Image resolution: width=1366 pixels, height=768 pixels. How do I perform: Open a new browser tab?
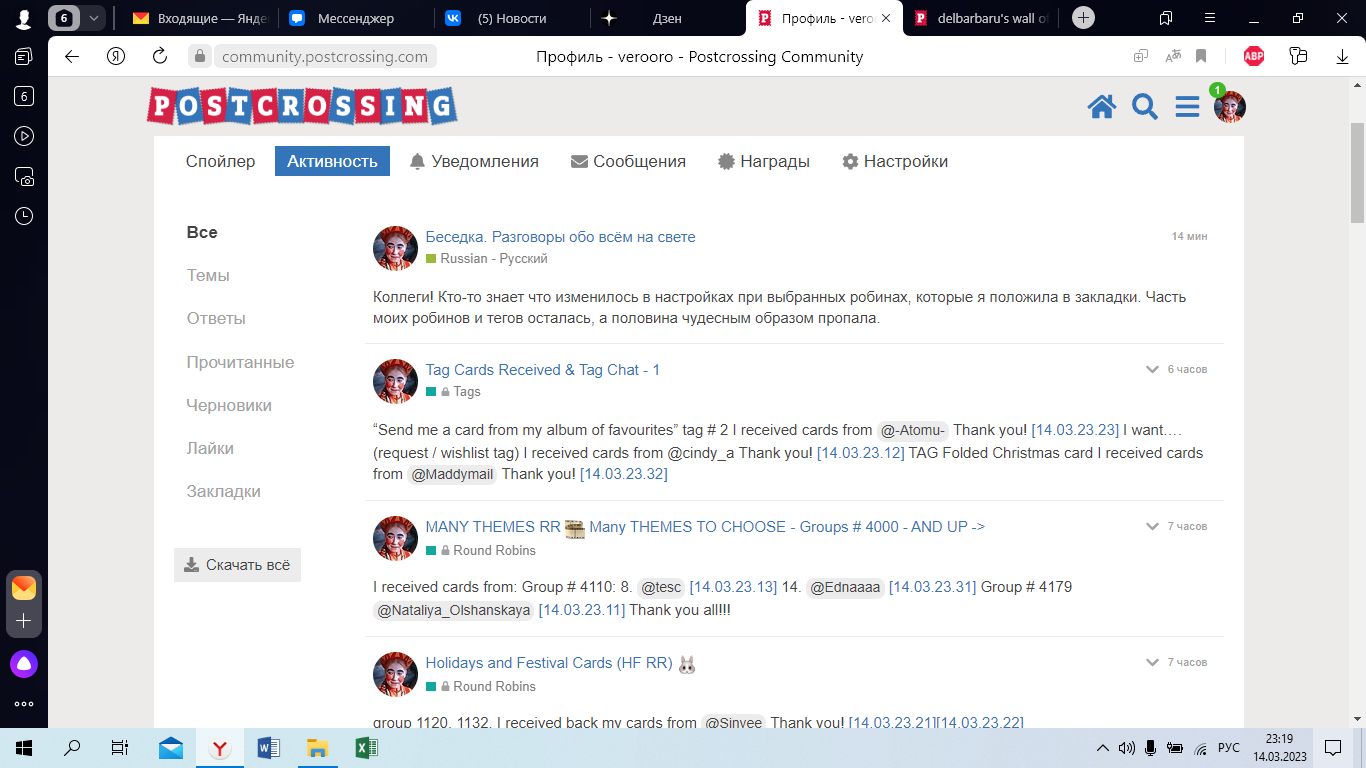point(1083,18)
